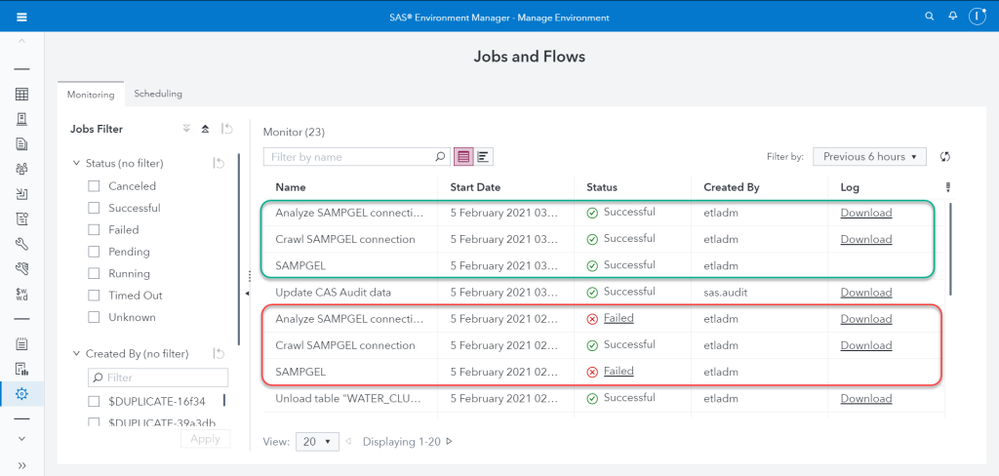Open the Previous 6 hours dropdown
This screenshot has width=999, height=476.
click(x=869, y=157)
